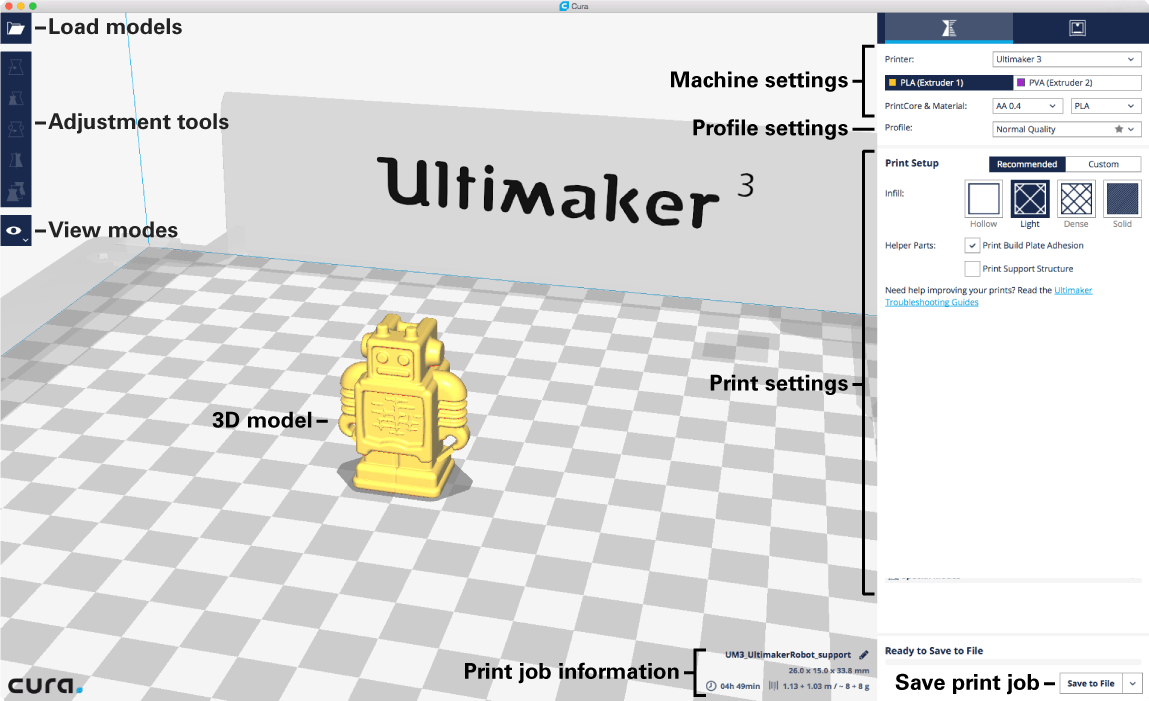
Task: Click the Save to File button
Action: tap(1090, 683)
